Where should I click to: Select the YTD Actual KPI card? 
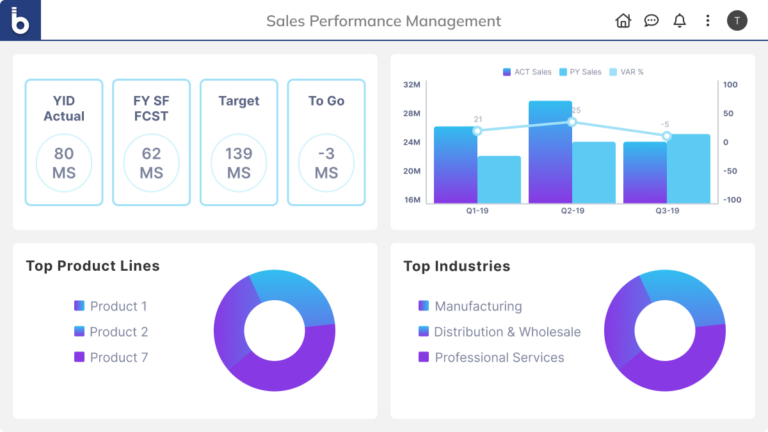[64, 142]
